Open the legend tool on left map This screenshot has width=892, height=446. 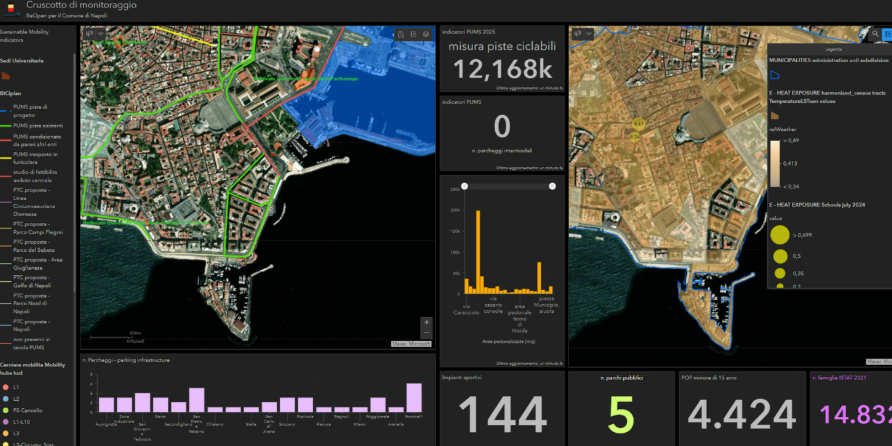[x=413, y=35]
